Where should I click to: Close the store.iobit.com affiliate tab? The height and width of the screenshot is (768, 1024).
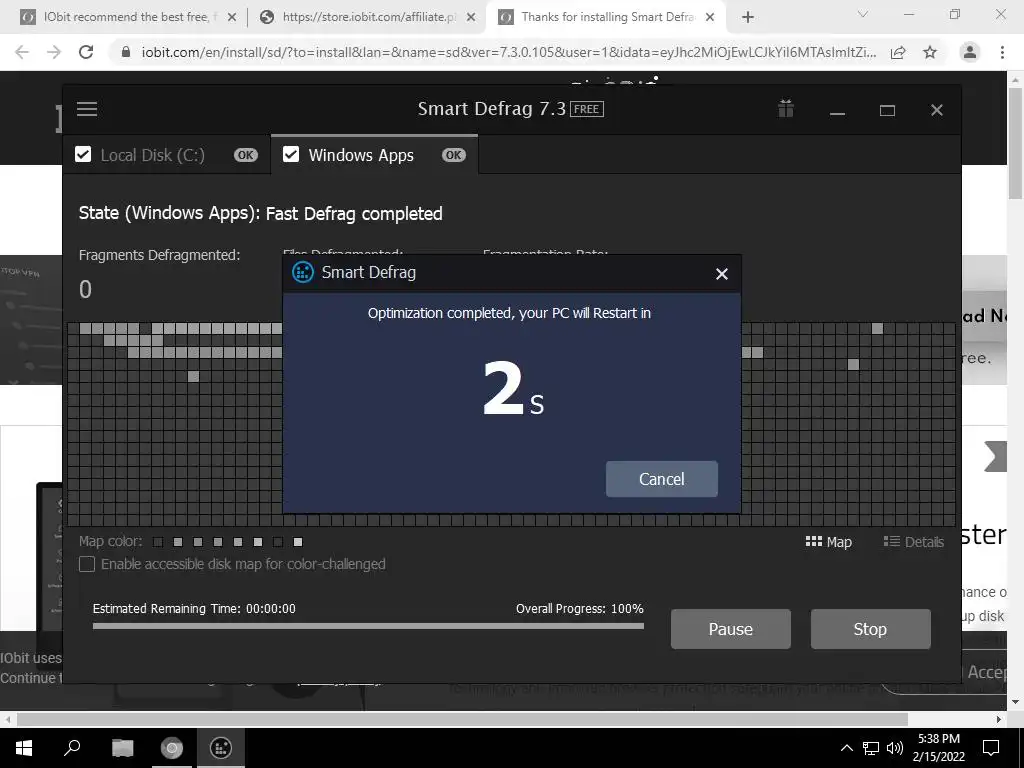click(x=471, y=18)
